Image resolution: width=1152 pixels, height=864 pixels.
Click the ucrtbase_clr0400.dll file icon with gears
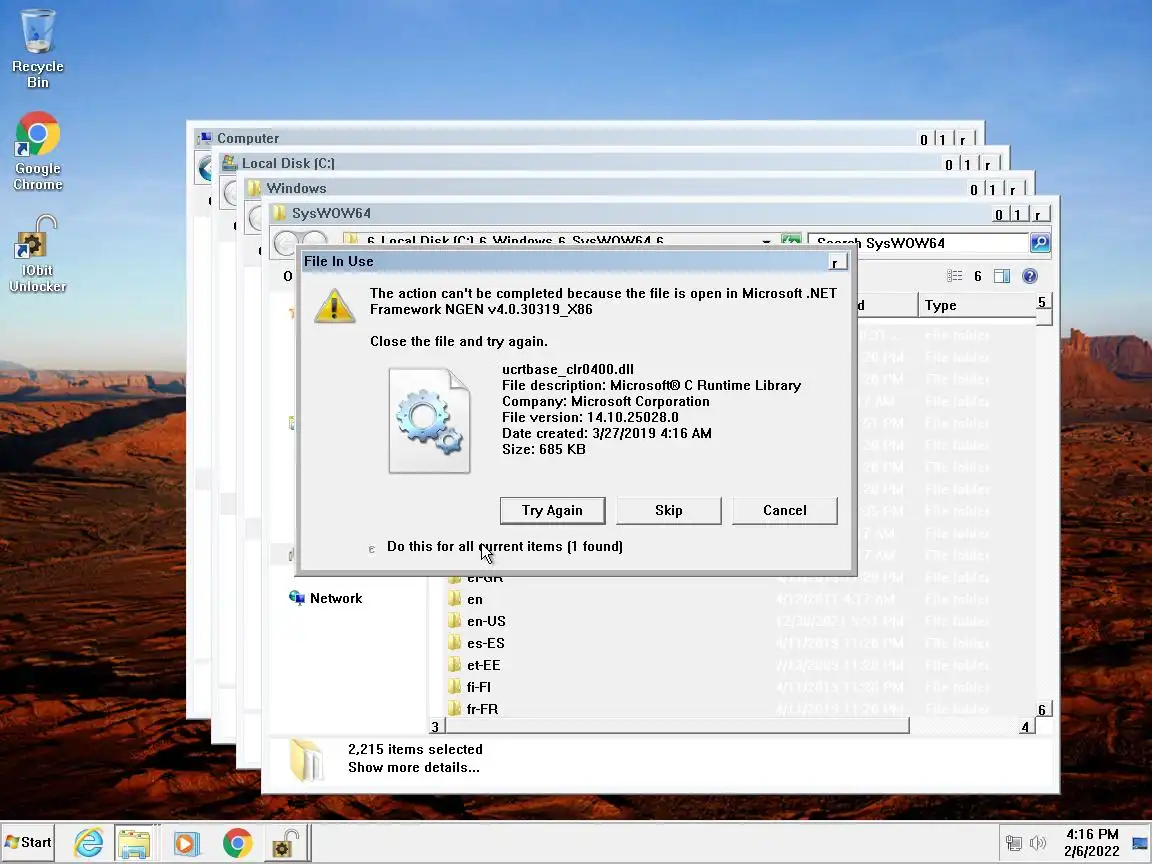click(x=429, y=420)
